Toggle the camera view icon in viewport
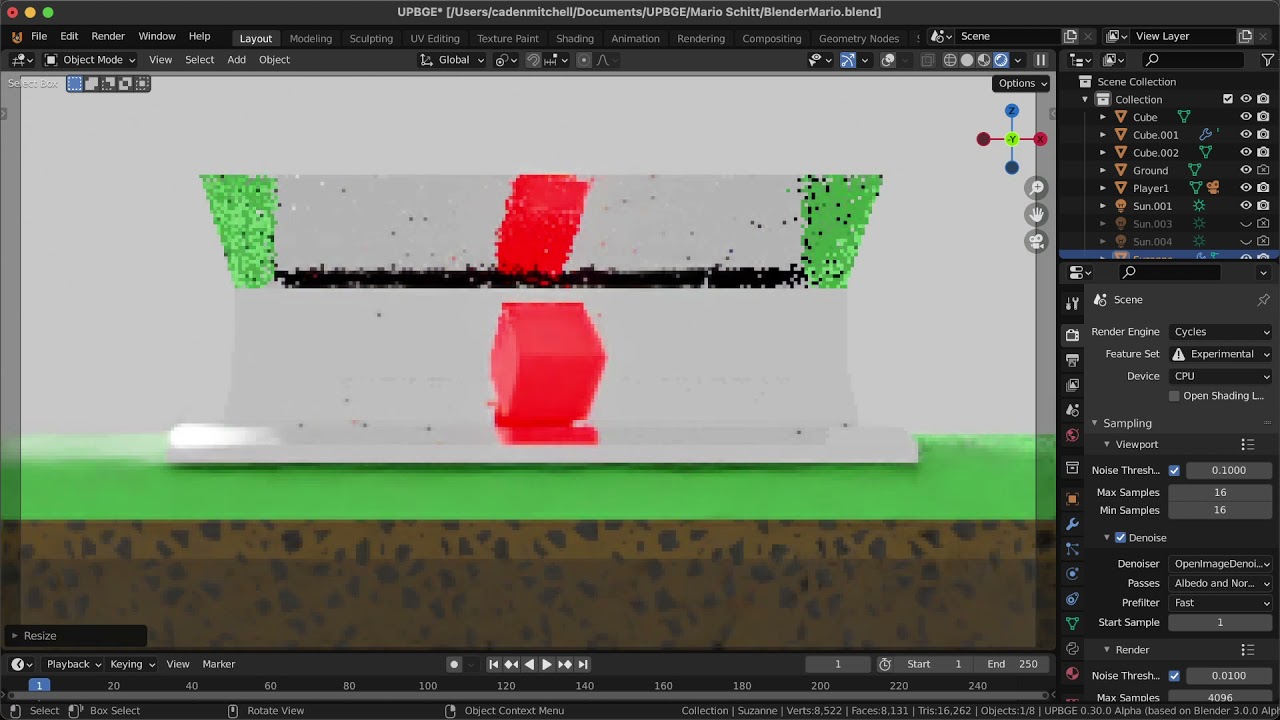The width and height of the screenshot is (1280, 720). point(1037,241)
